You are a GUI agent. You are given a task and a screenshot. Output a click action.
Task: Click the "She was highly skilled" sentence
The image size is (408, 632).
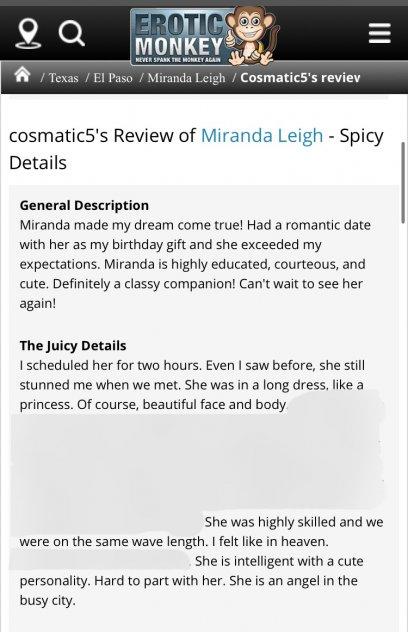pyautogui.click(x=201, y=532)
